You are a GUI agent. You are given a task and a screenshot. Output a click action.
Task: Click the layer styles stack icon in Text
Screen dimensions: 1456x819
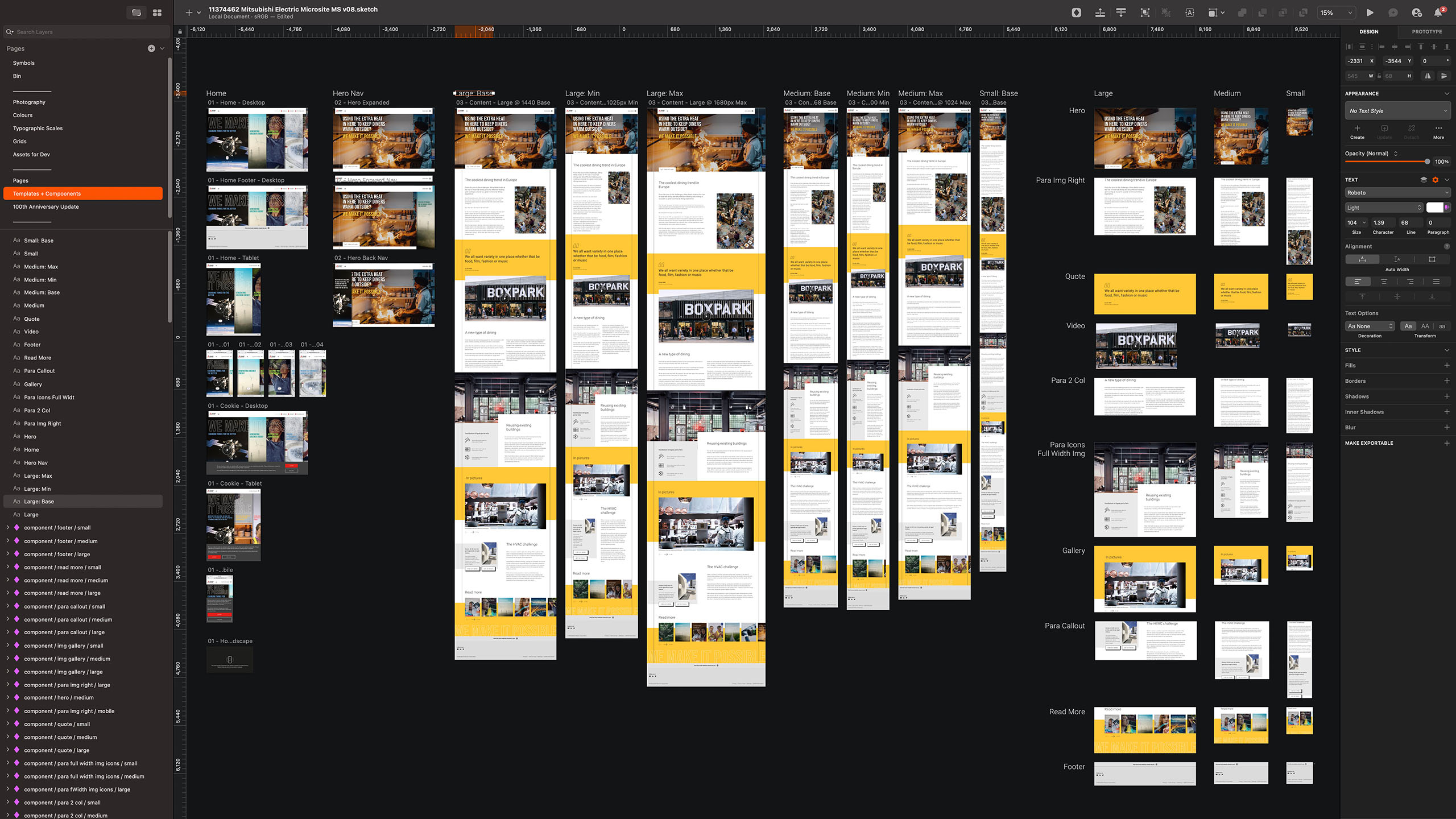[x=1424, y=180]
